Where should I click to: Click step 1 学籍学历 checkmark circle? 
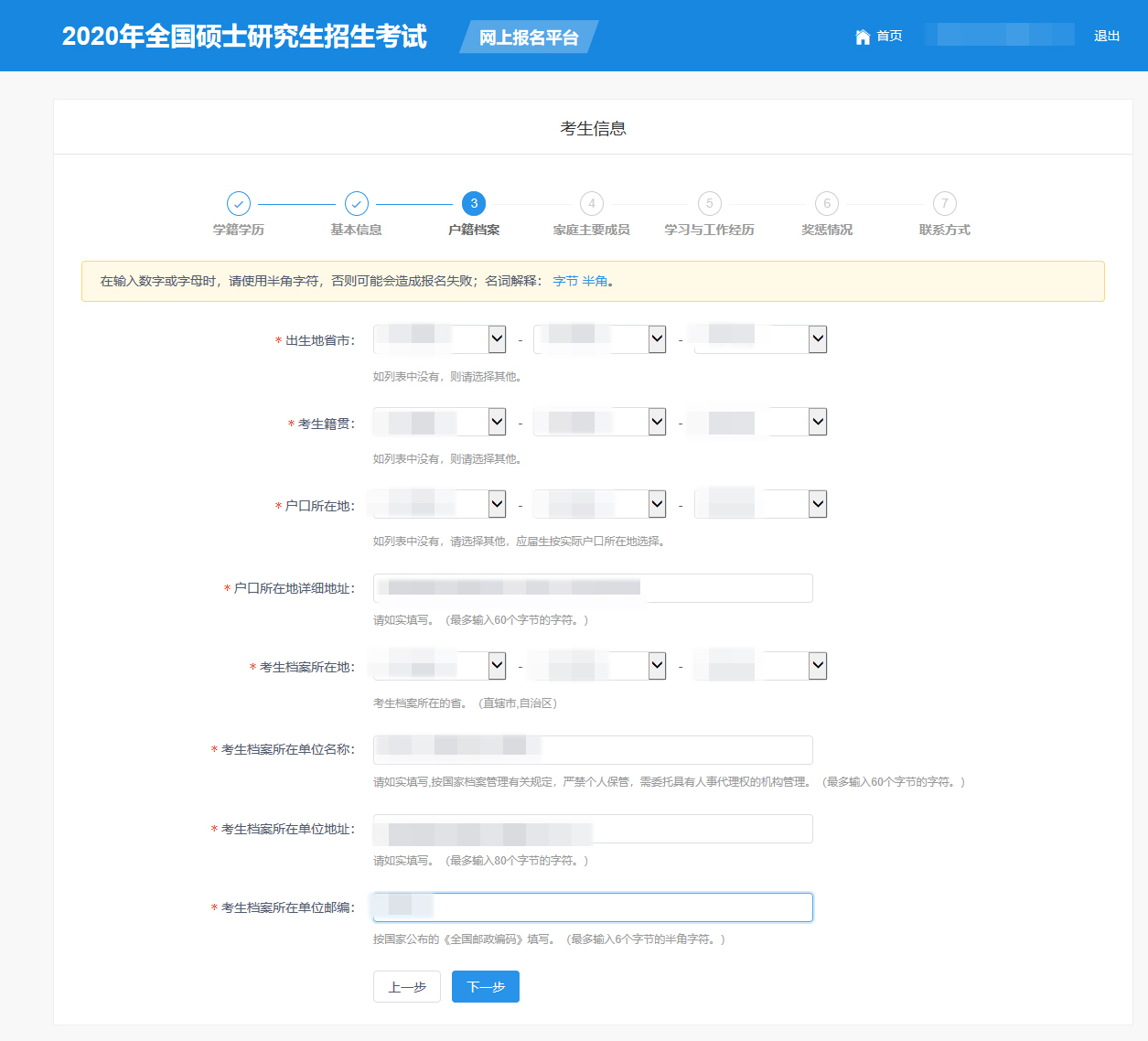[x=239, y=203]
